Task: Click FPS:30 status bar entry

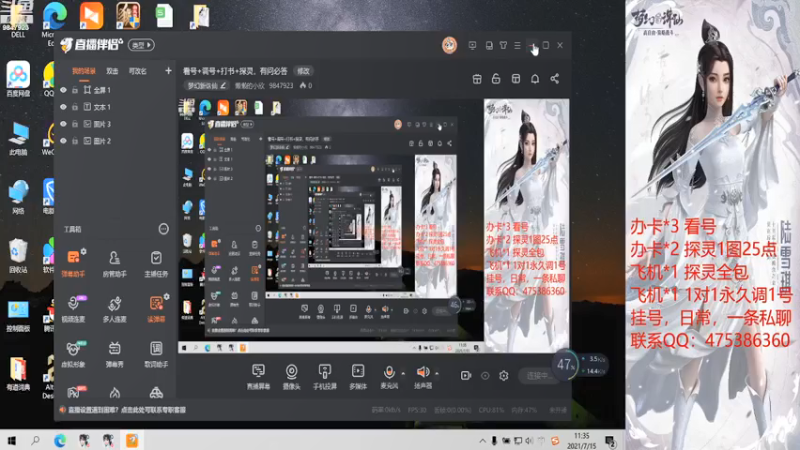Action: click(x=417, y=410)
